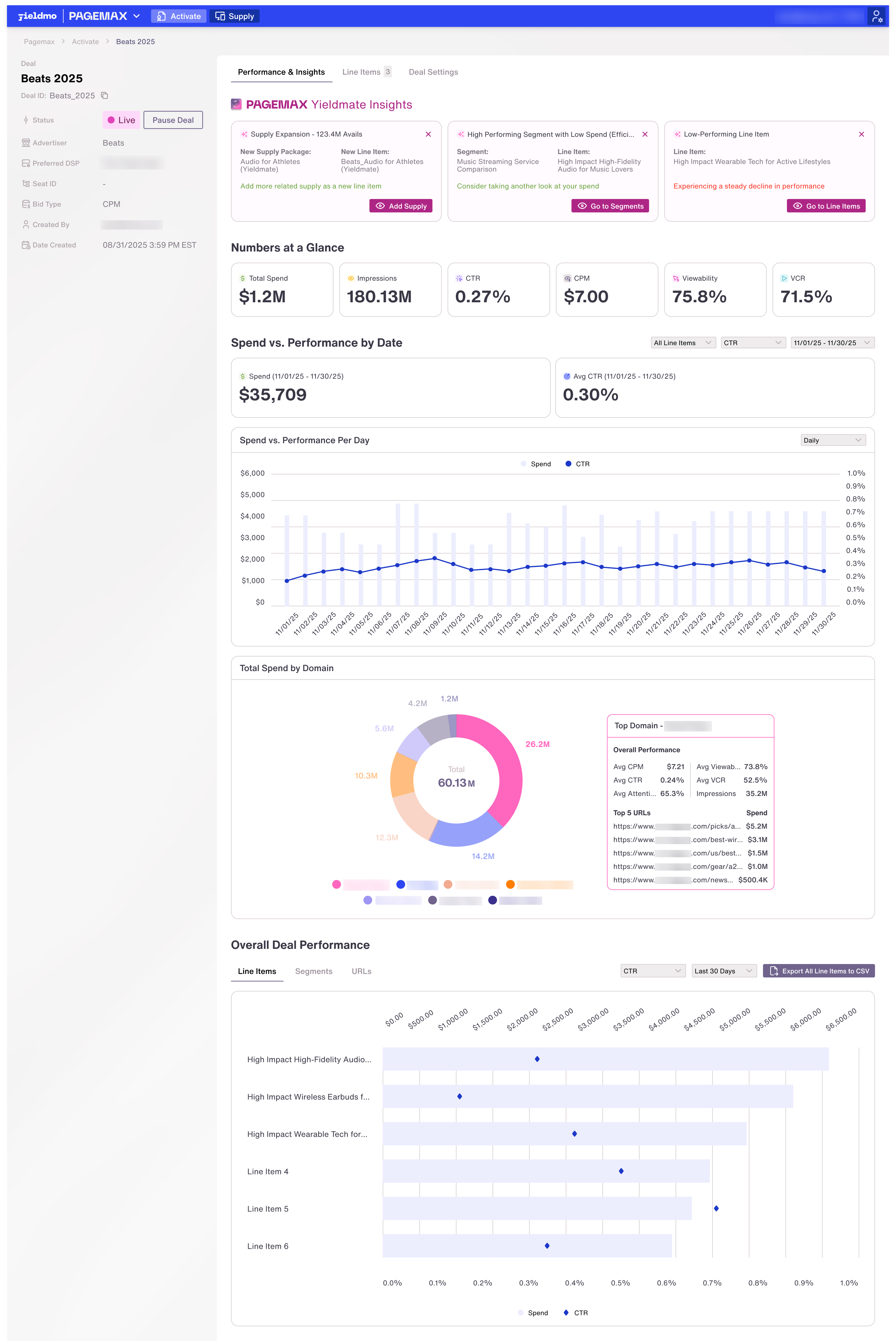Open the Last 30 Days dropdown
Viewport: 896px width, 1341px height.
724,971
